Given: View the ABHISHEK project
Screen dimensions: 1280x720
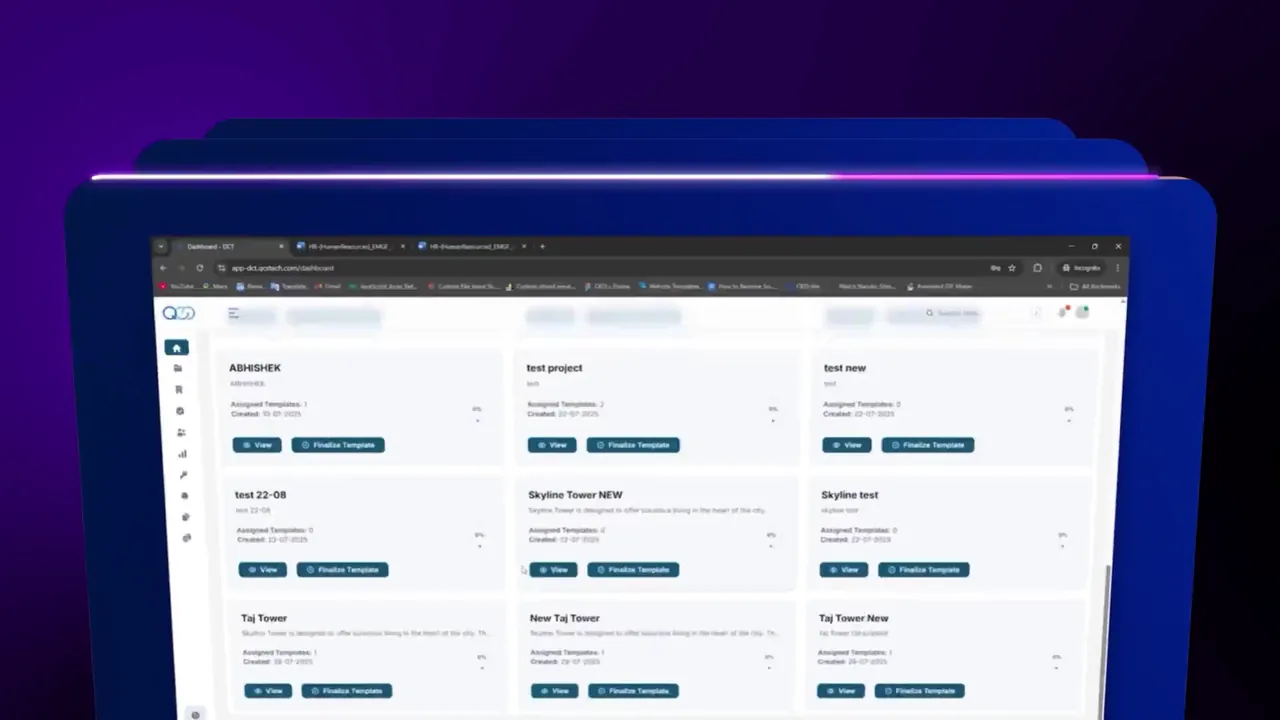Looking at the screenshot, I should (257, 445).
